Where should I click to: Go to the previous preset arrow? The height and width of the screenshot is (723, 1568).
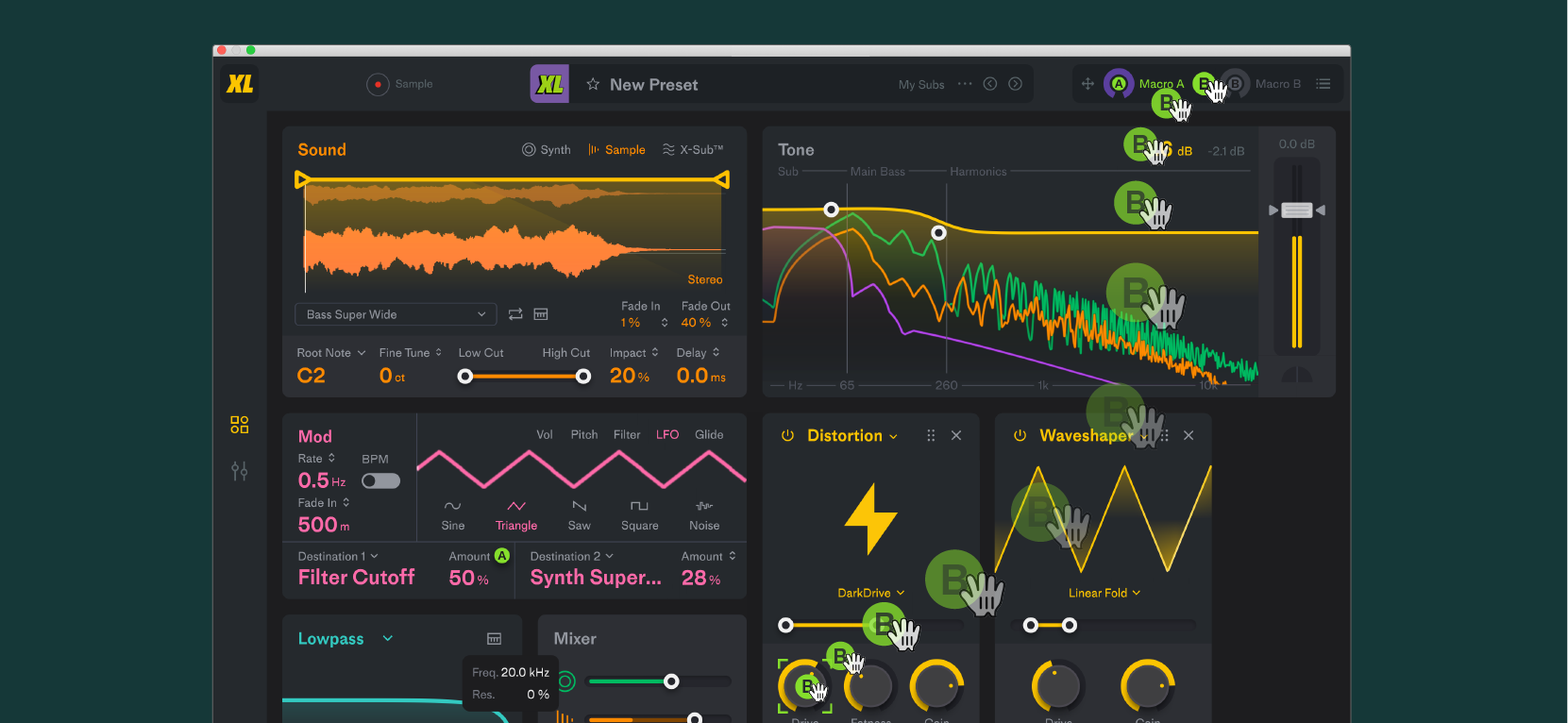tap(989, 83)
